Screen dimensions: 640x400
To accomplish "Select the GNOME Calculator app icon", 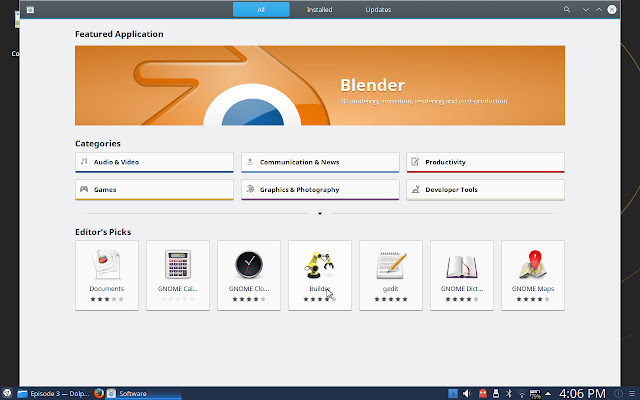I will click(x=178, y=264).
